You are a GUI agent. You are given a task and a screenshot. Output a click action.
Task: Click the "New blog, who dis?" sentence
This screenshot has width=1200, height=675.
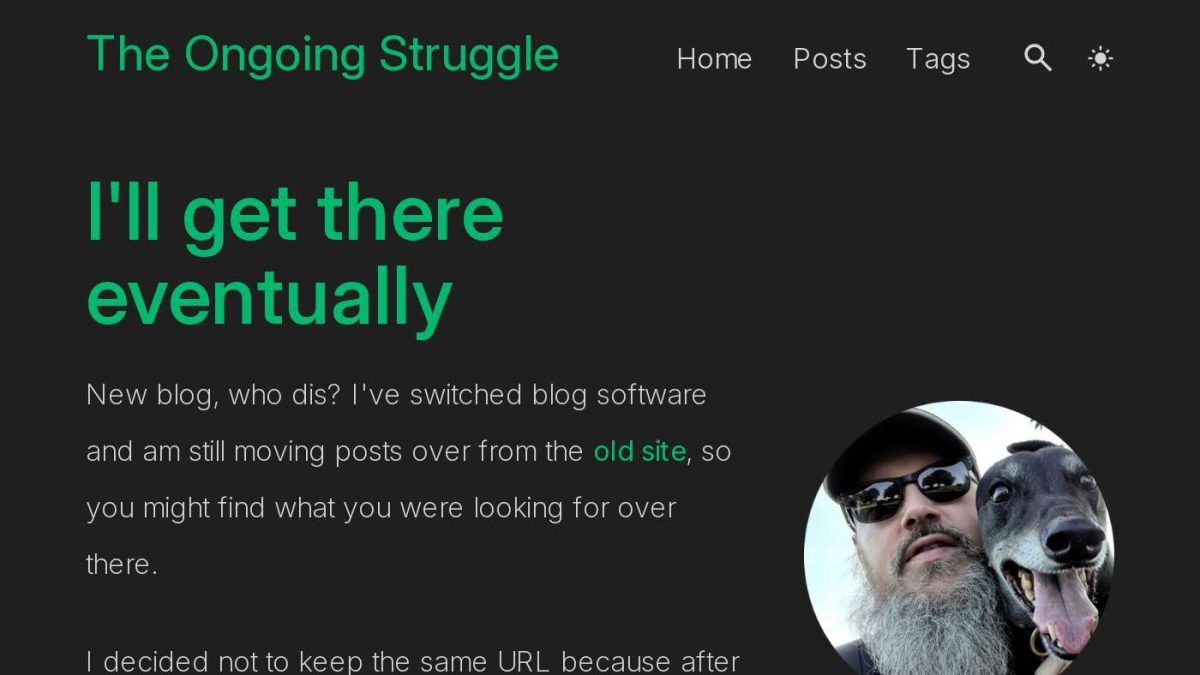(215, 395)
